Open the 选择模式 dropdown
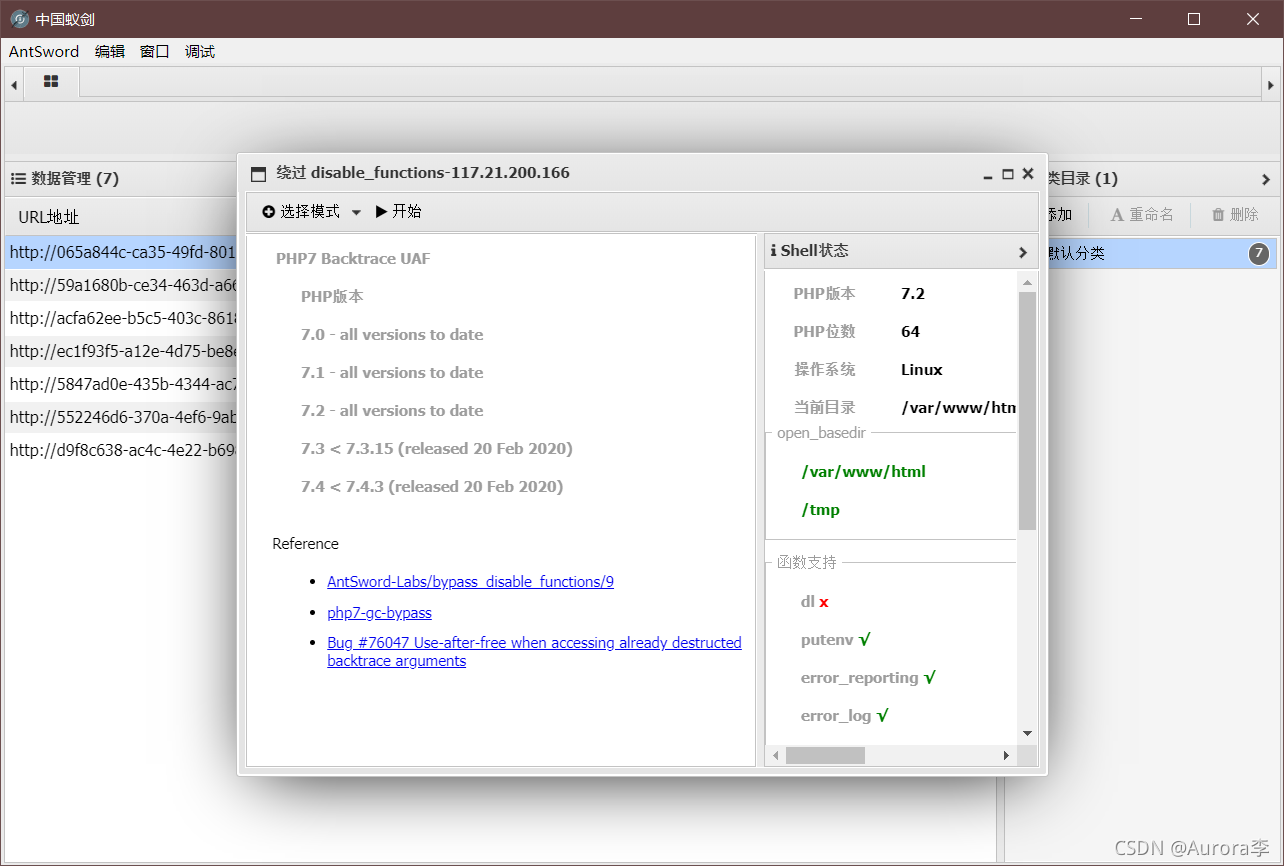The height and width of the screenshot is (866, 1284). pos(311,212)
